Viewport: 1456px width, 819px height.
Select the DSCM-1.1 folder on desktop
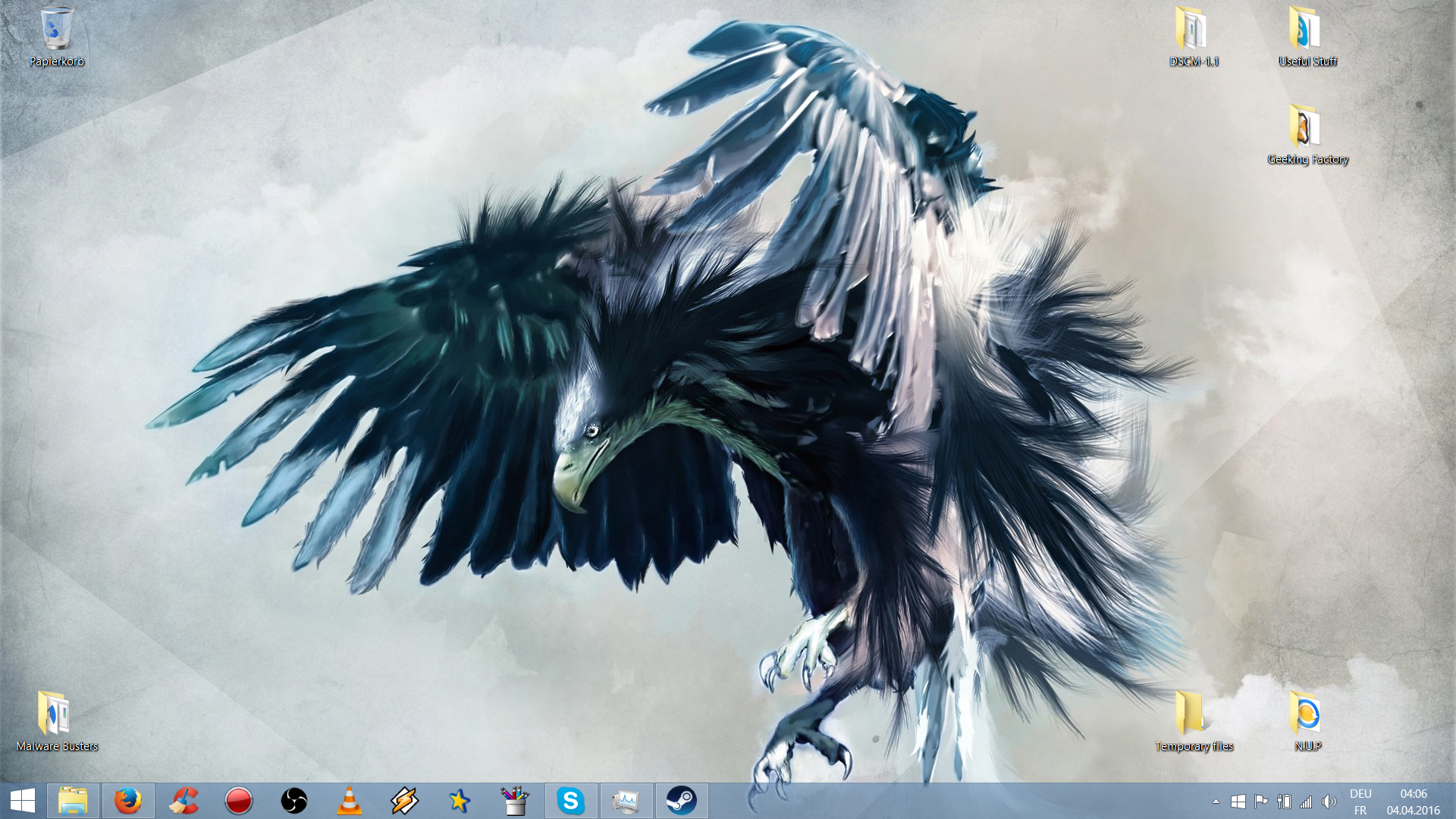click(1194, 36)
